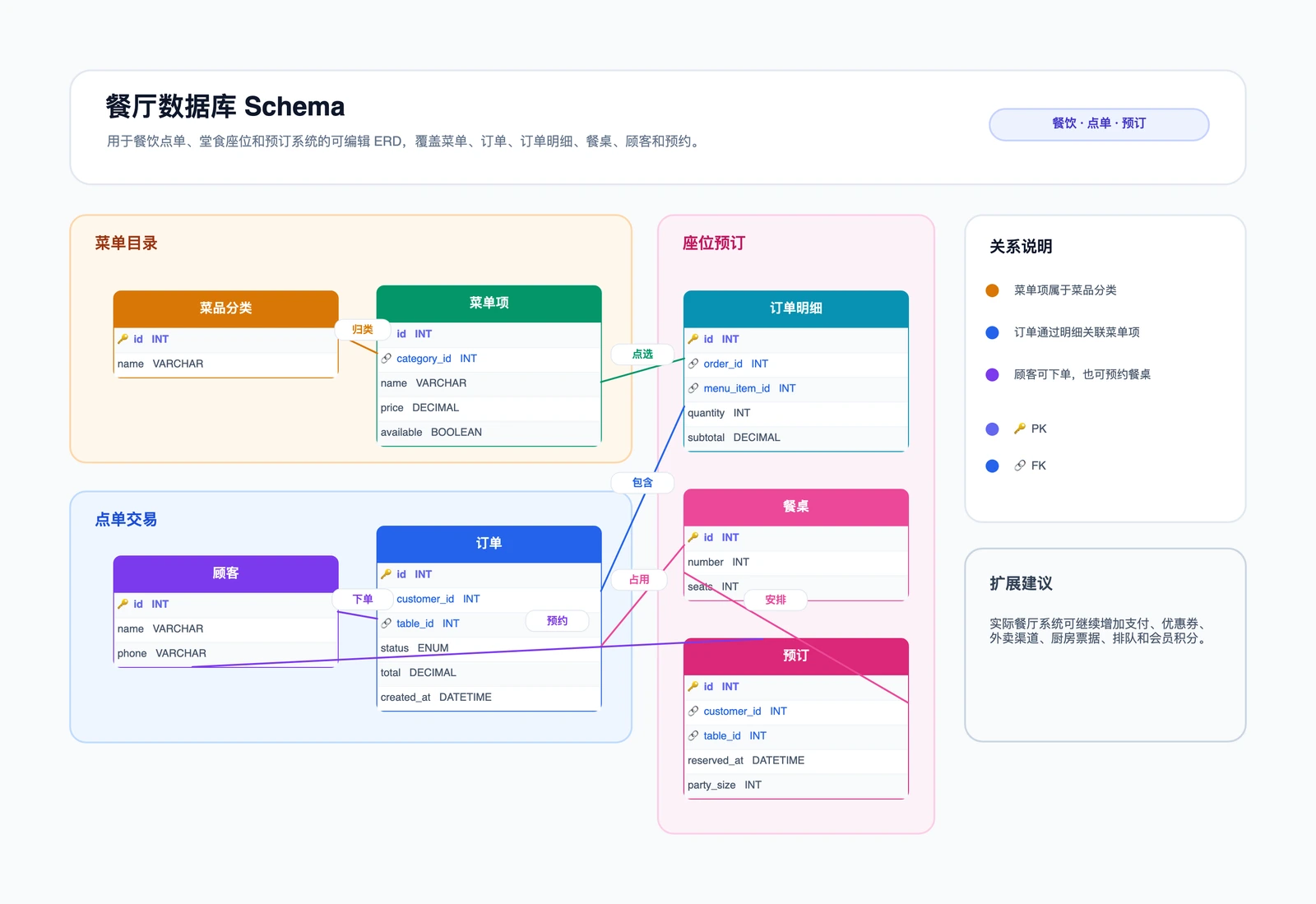Click the key icon in 预订 id row
This screenshot has width=1316, height=904.
(693, 686)
